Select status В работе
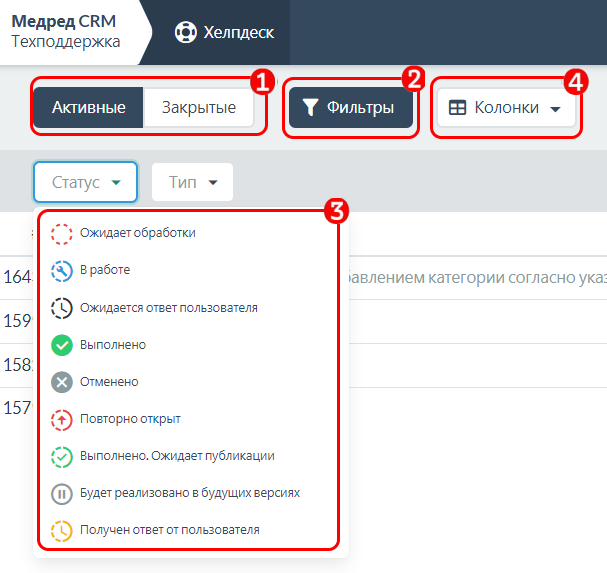The height and width of the screenshot is (573, 607). 189,270
